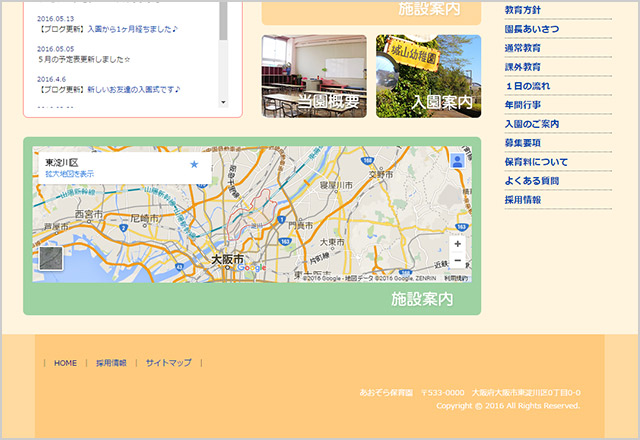Click the Google account icon on map

click(x=457, y=160)
